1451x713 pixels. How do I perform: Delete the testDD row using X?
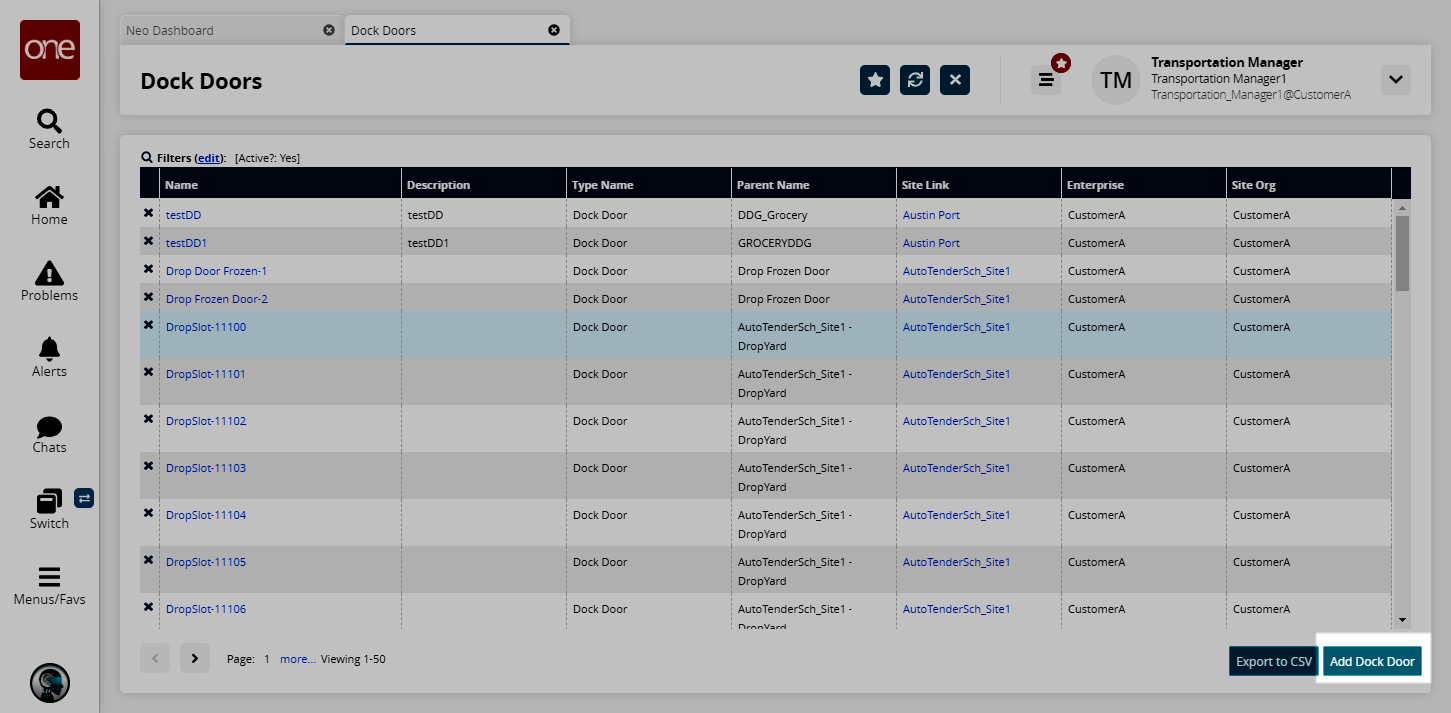pos(149,213)
